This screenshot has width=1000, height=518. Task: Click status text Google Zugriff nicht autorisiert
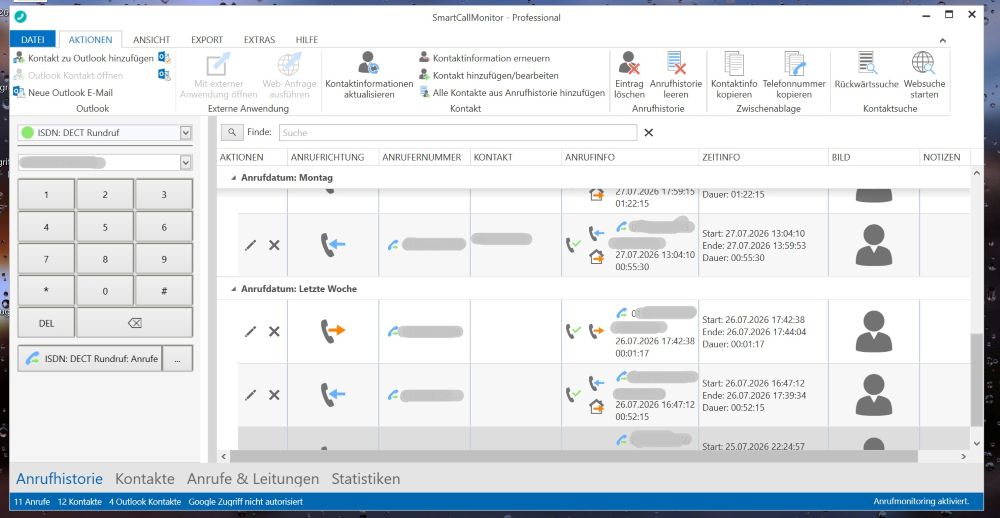246,502
